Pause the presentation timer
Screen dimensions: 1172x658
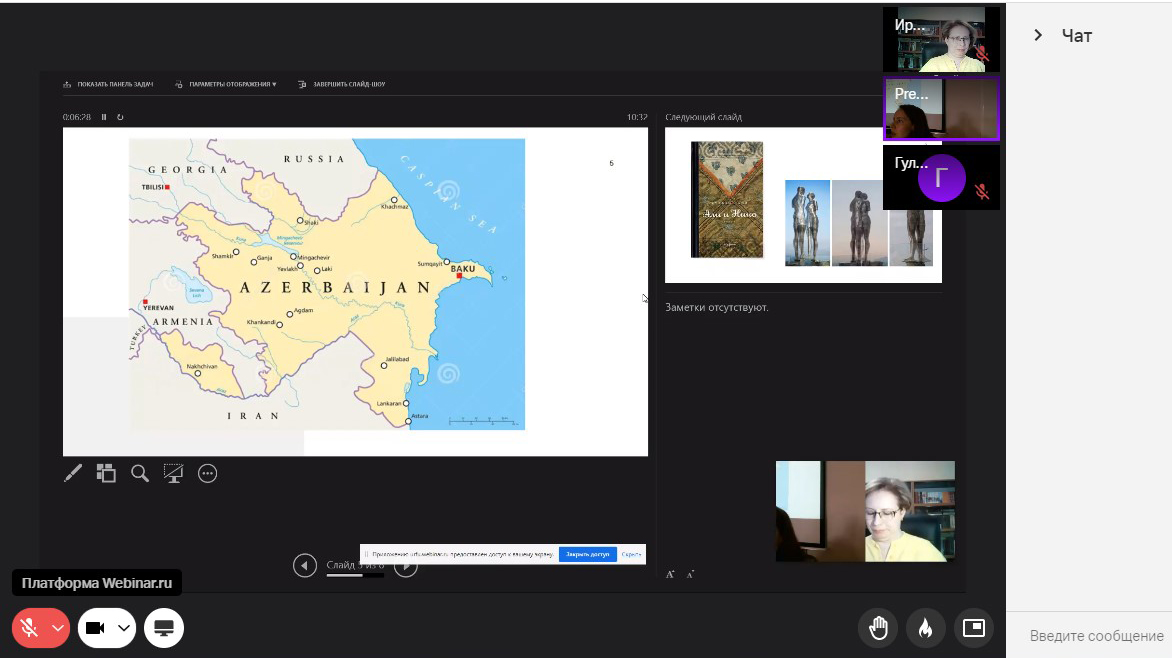point(104,117)
